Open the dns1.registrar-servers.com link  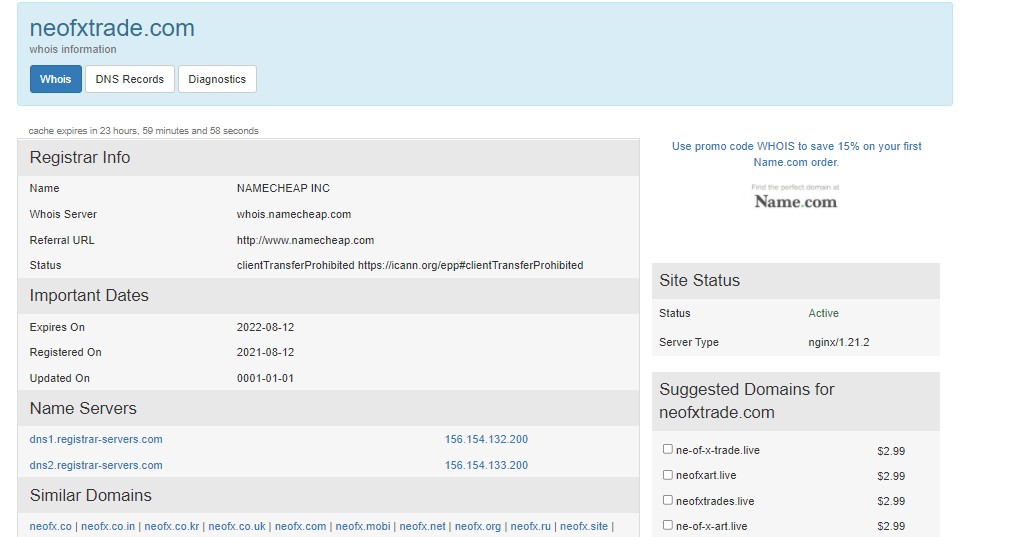(96, 439)
